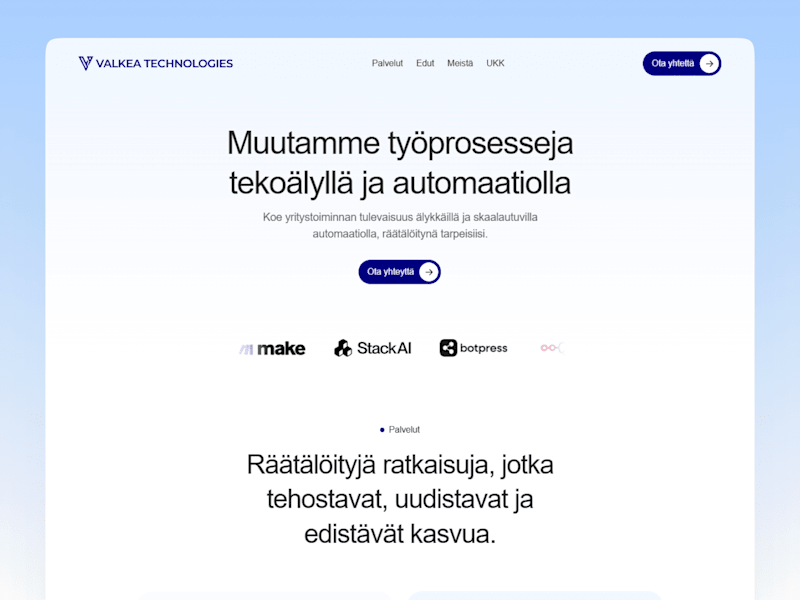
Task: Click the make partner logo
Action: (x=272, y=348)
